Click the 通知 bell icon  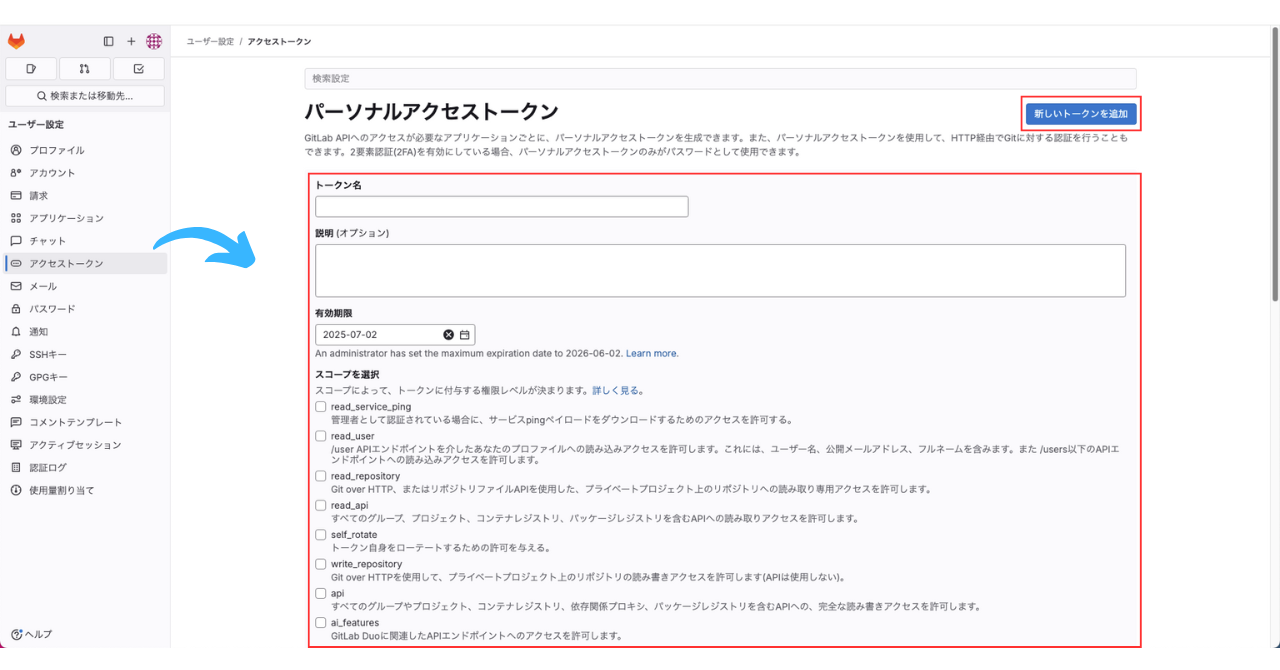16,331
